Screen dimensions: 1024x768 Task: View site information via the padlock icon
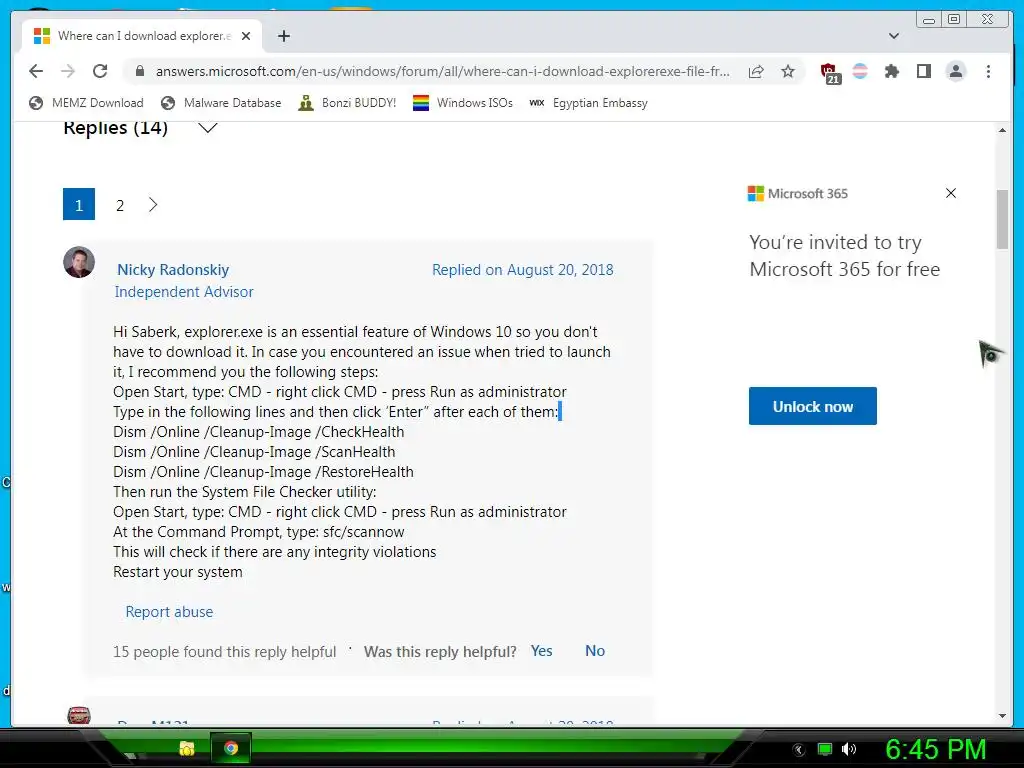[140, 71]
